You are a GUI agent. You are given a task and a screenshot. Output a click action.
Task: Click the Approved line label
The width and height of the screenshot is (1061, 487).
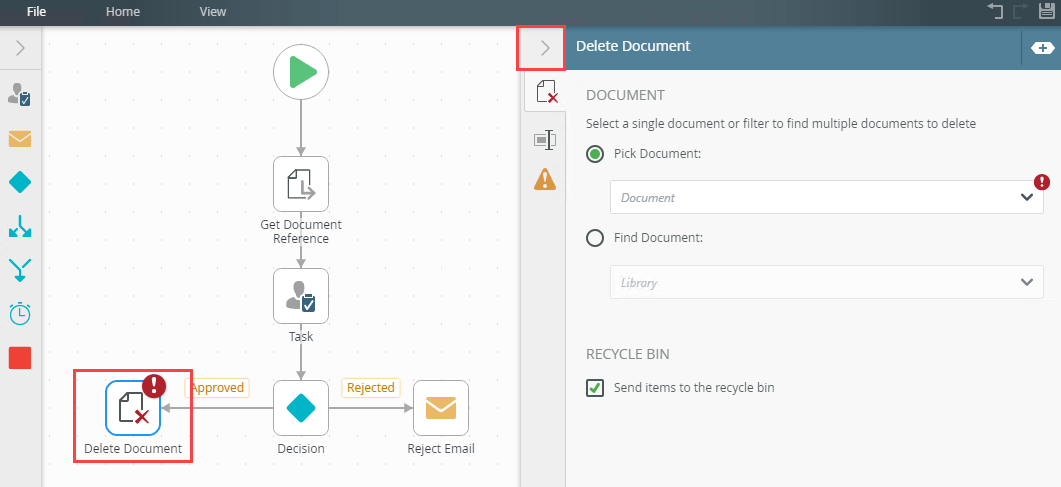[x=217, y=388]
